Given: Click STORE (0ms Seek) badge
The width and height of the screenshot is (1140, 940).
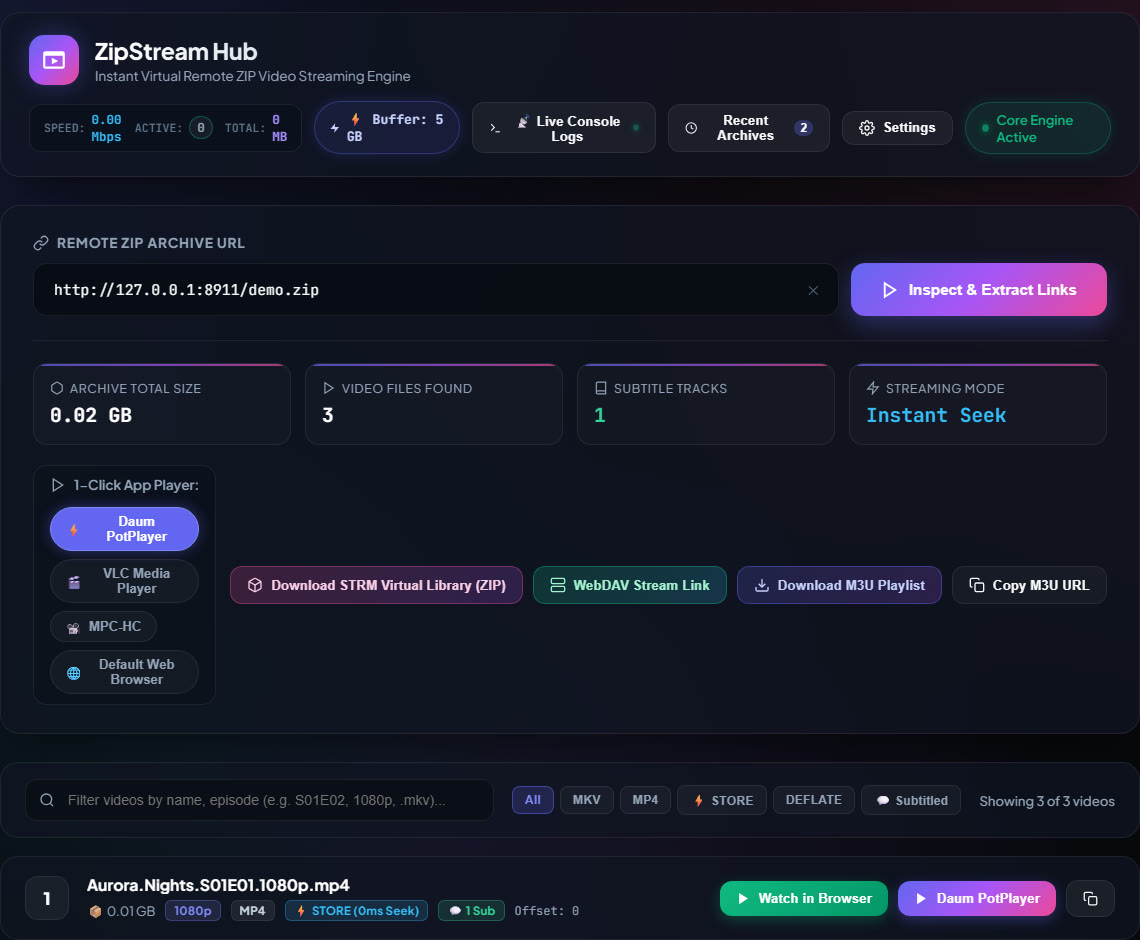Looking at the screenshot, I should [356, 911].
